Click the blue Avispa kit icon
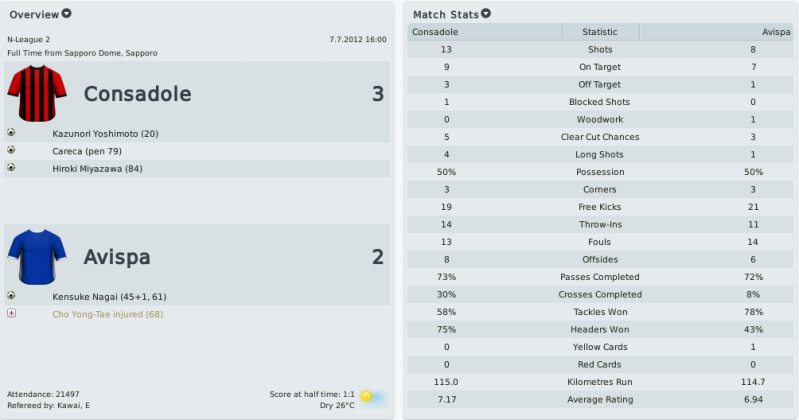This screenshot has width=799, height=420. [37, 256]
